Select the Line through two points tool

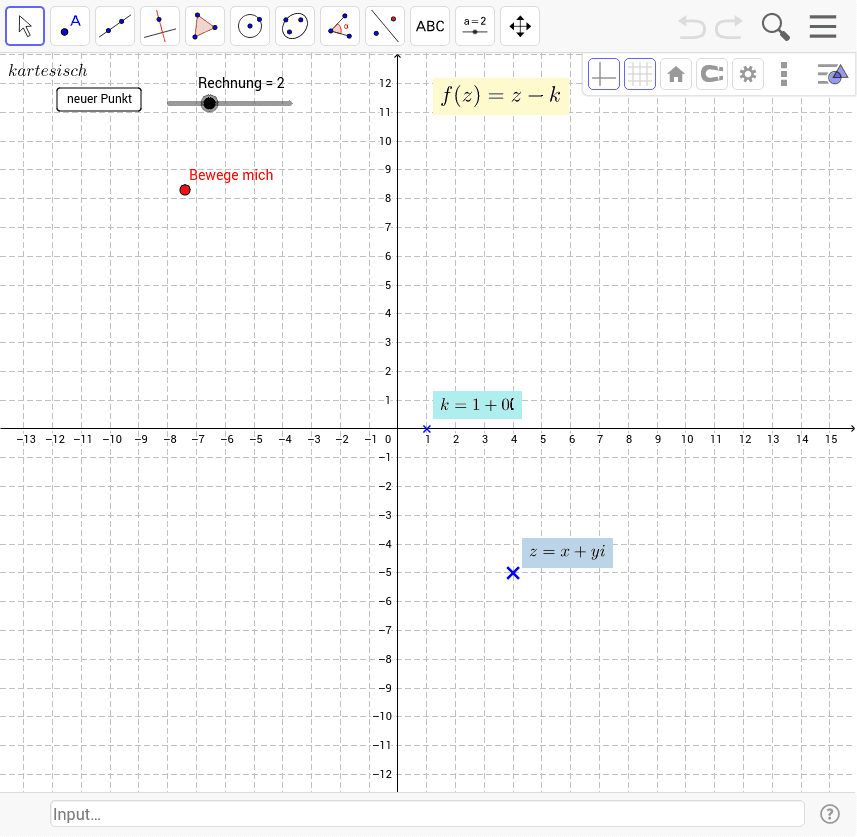(x=115, y=26)
